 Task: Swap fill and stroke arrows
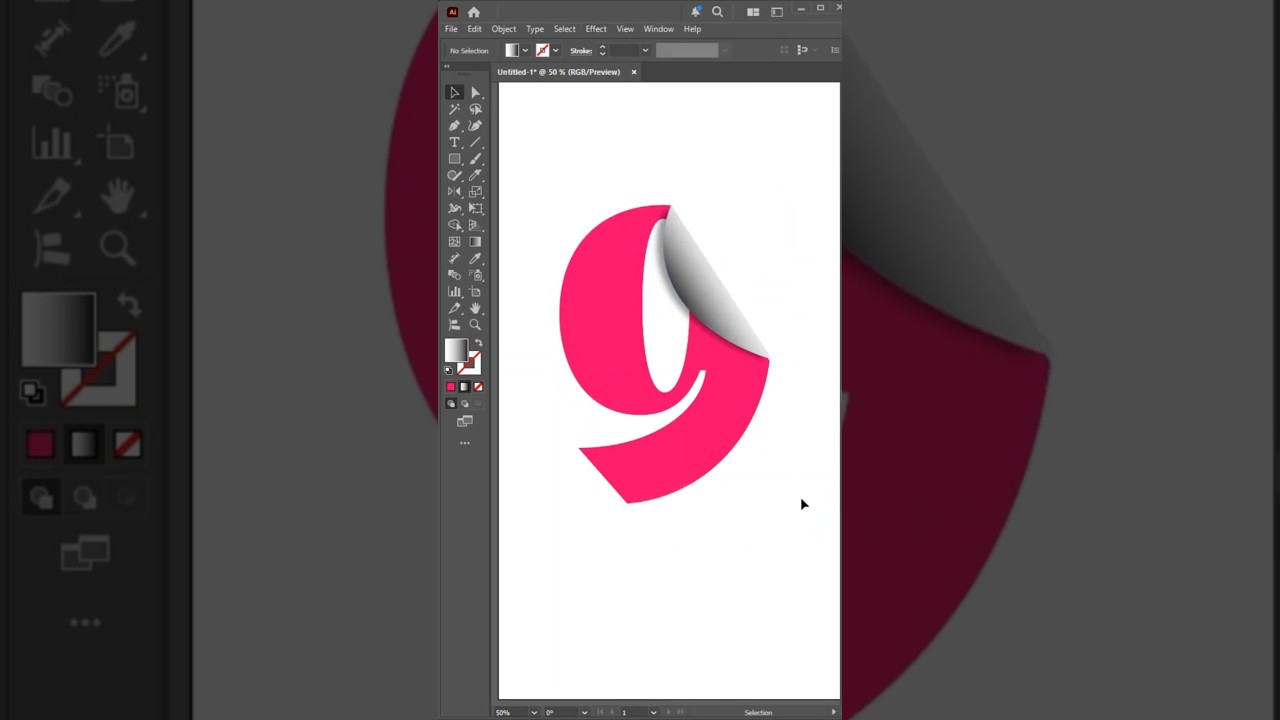(478, 343)
